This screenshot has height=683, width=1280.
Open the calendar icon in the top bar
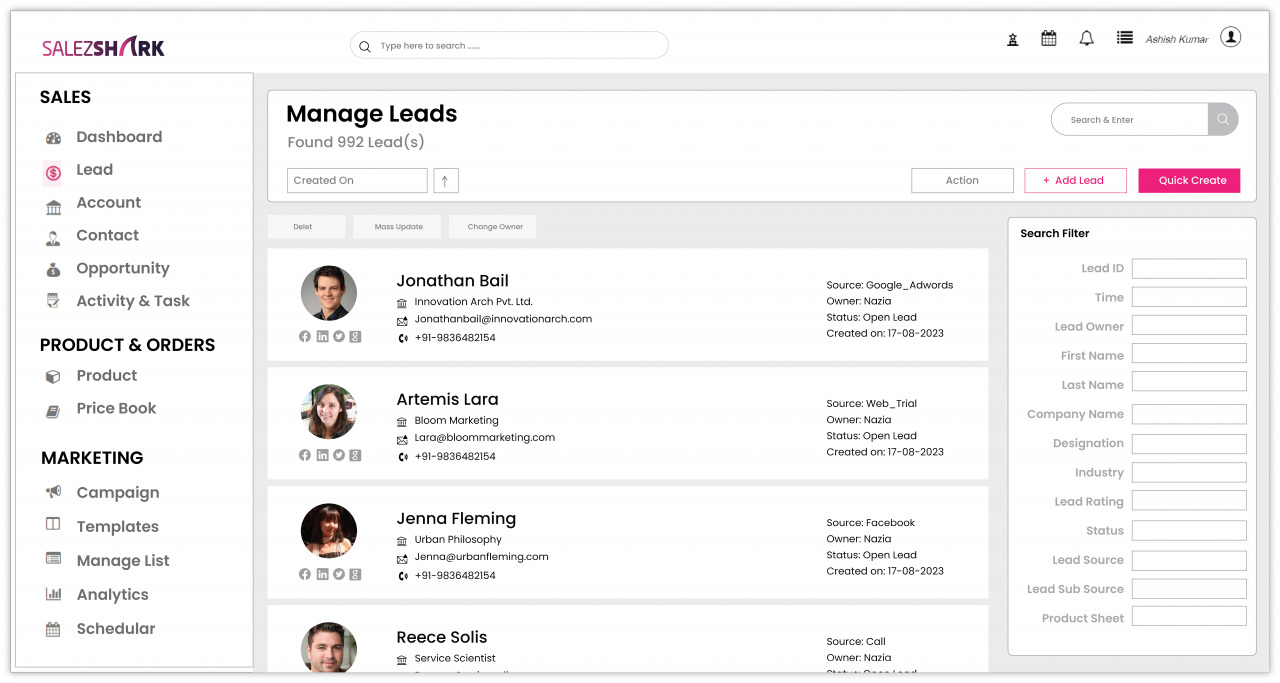coord(1048,38)
